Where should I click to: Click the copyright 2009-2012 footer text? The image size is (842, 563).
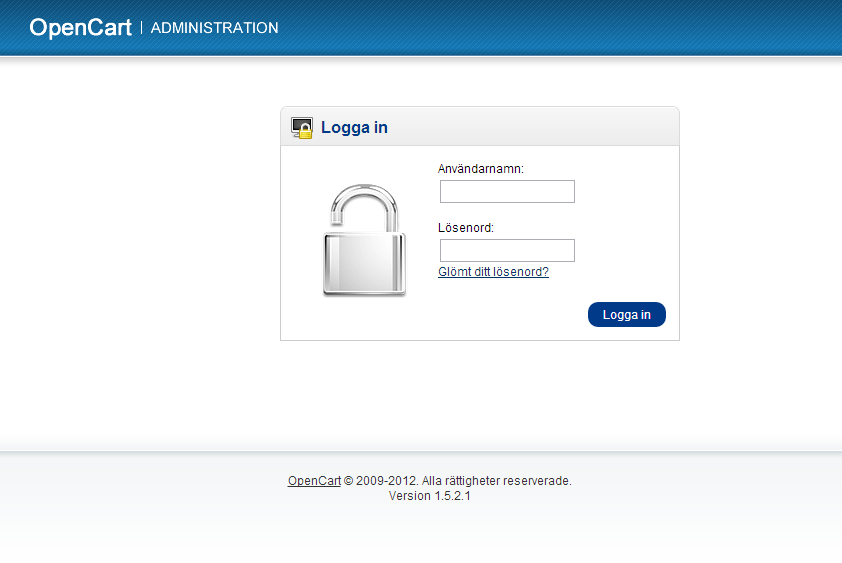[x=381, y=481]
